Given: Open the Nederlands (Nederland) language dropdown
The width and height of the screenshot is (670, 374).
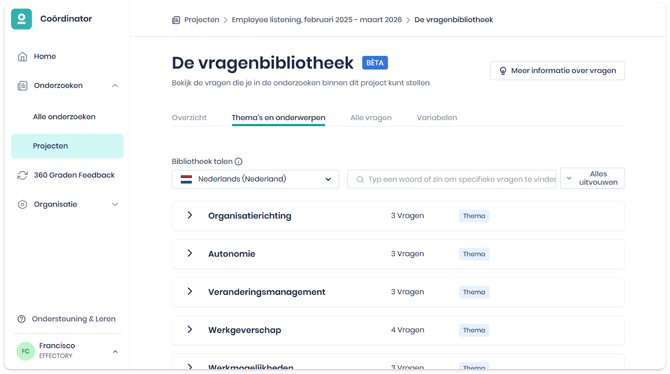Looking at the screenshot, I should [x=255, y=179].
